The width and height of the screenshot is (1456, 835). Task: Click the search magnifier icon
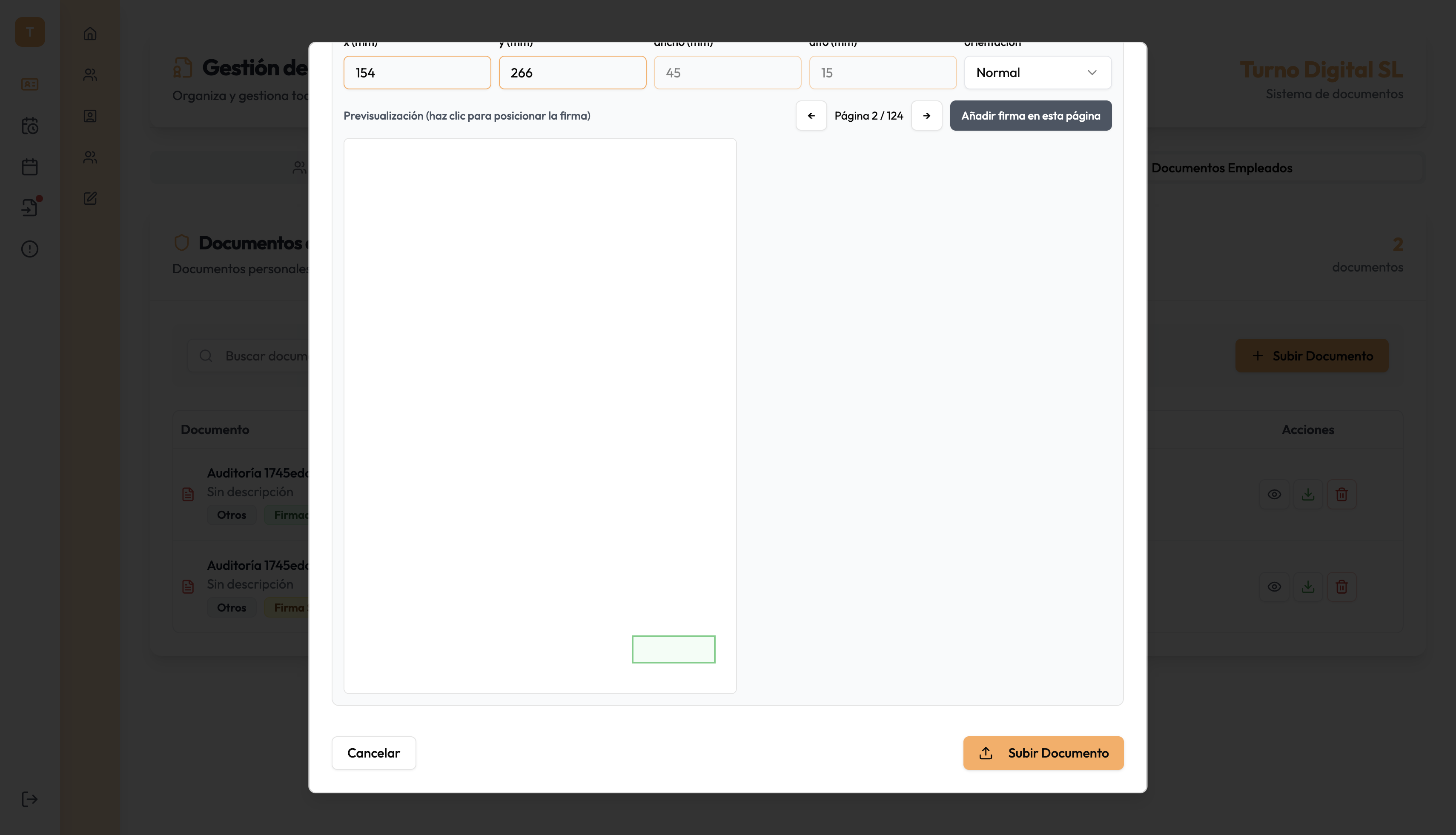pos(206,356)
